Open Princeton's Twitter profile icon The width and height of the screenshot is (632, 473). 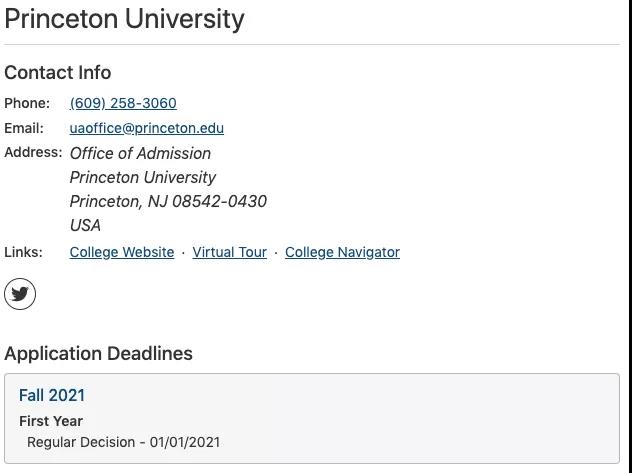[x=20, y=294]
